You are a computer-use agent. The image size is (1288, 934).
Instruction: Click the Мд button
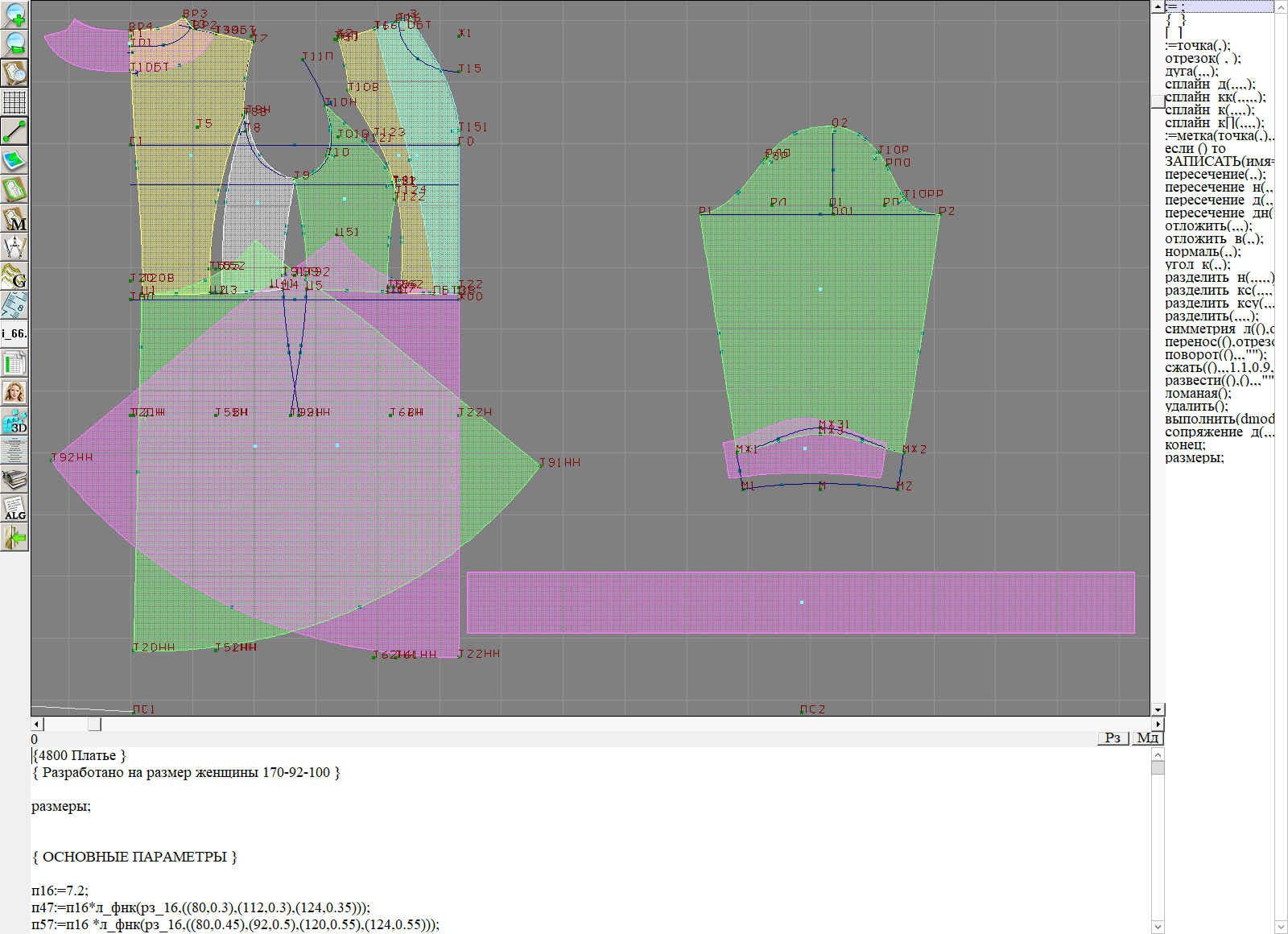[x=1147, y=738]
